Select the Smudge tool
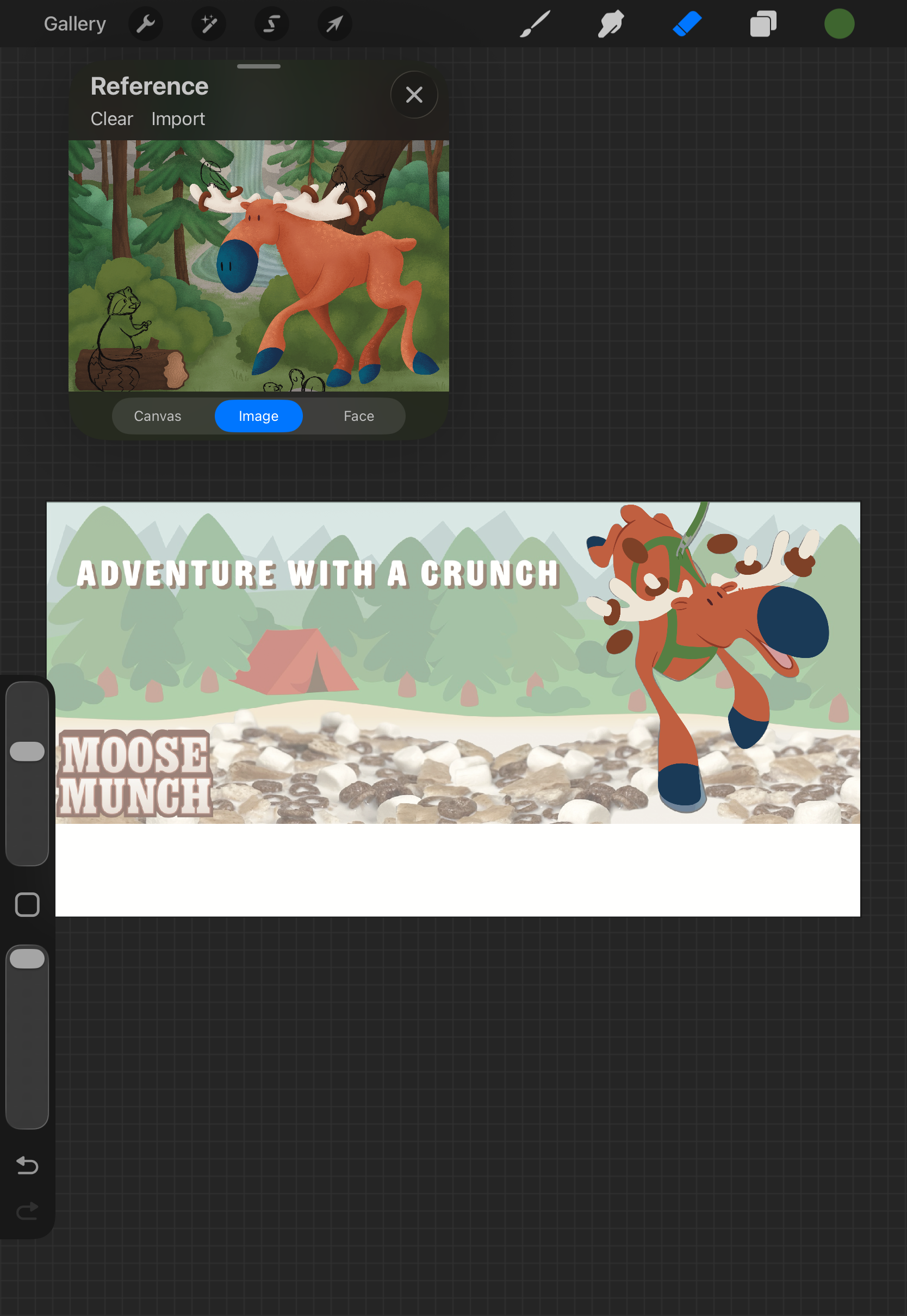Screen dimensions: 907x1316 pyautogui.click(x=611, y=24)
